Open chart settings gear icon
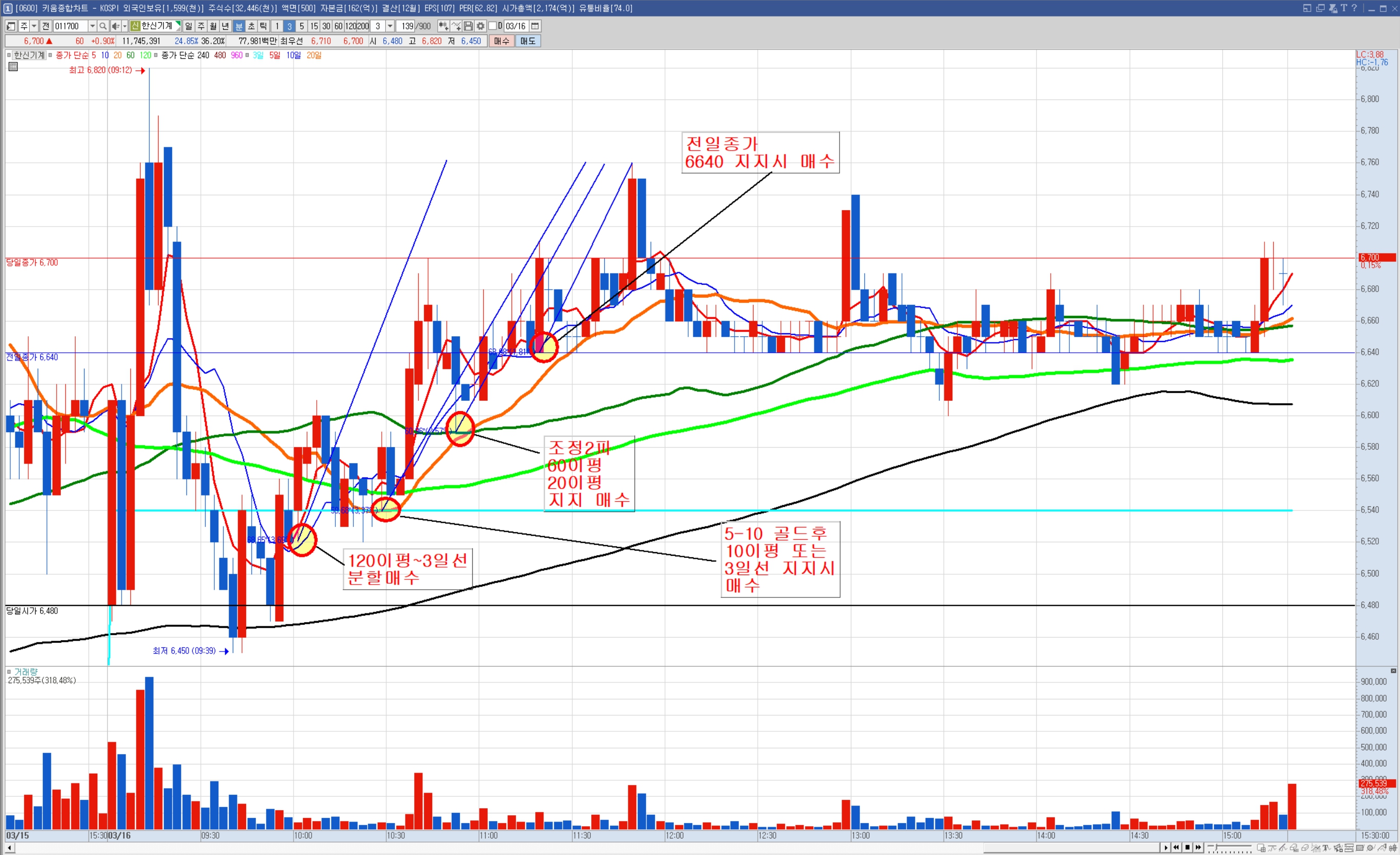1400x855 pixels. [481, 26]
